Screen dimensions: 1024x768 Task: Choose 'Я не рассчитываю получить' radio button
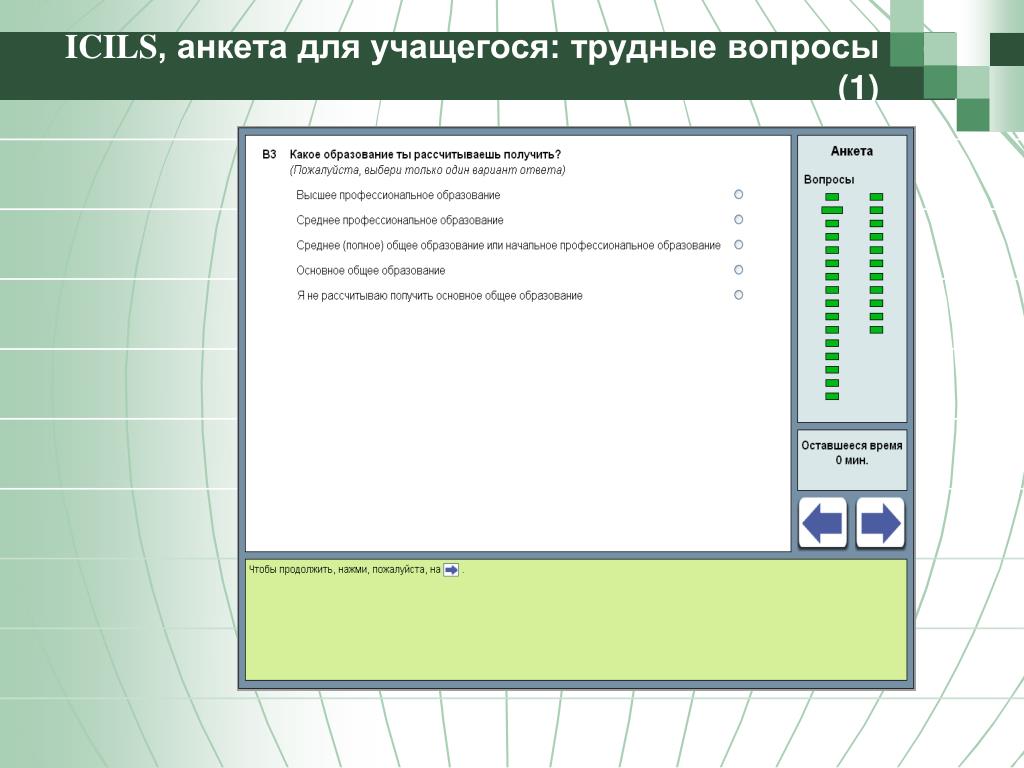(x=739, y=295)
